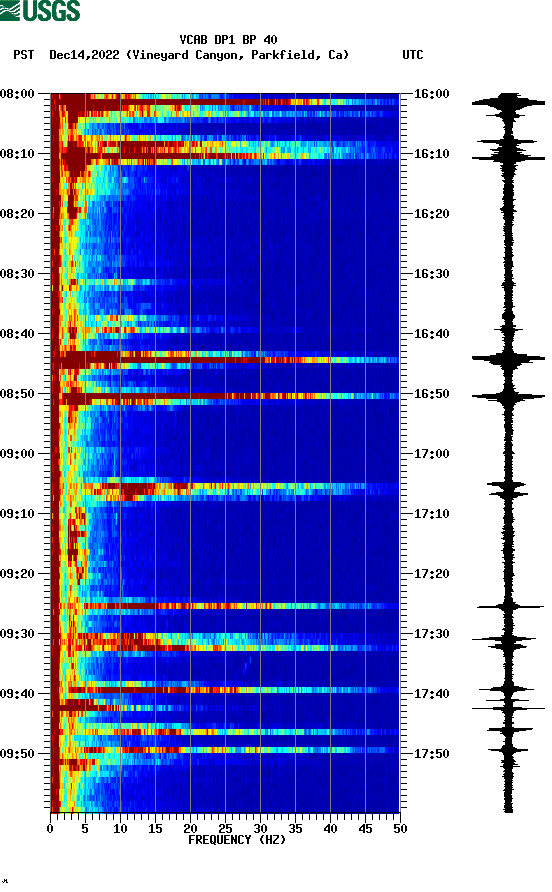Click the '35' frequency axis tick label

point(295,829)
